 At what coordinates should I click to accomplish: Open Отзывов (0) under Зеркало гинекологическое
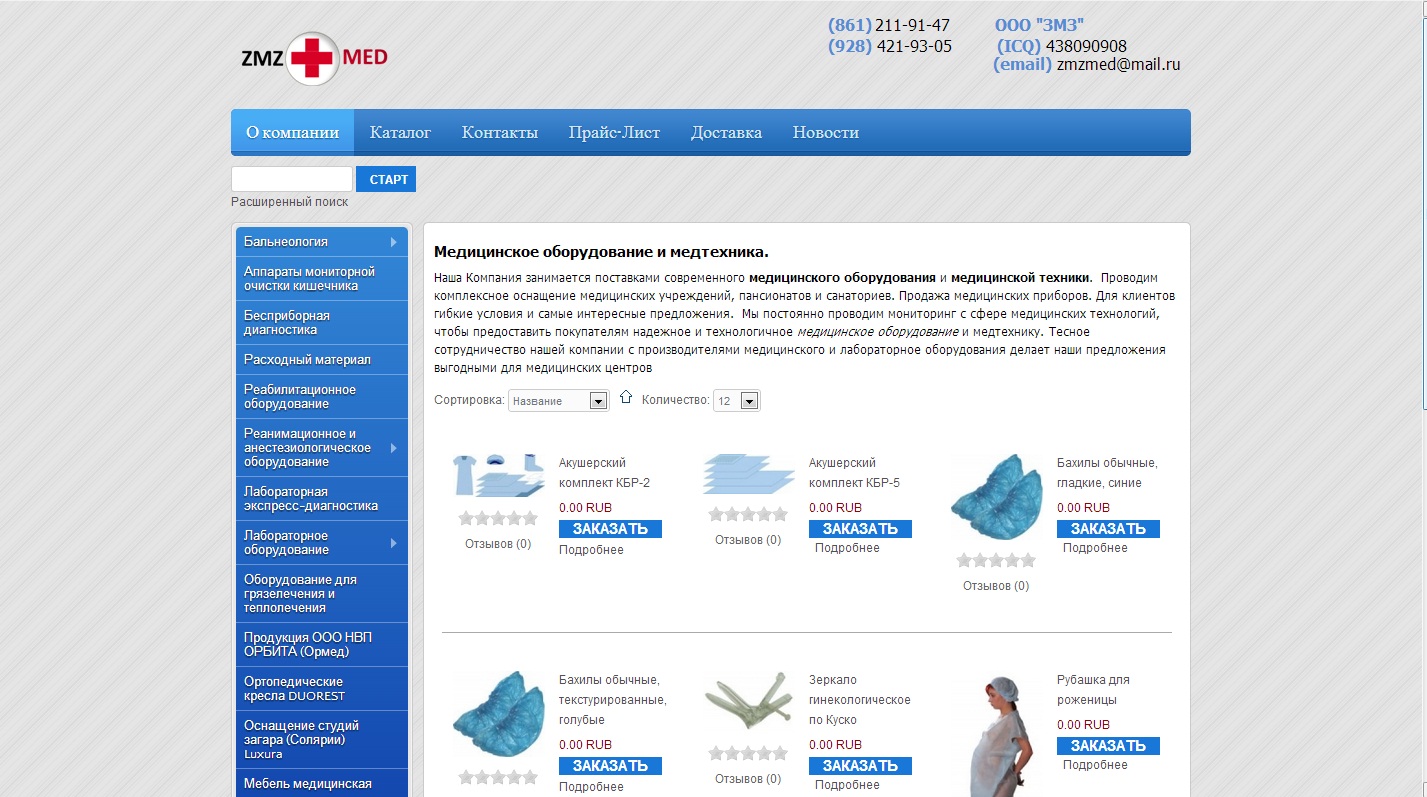point(748,779)
